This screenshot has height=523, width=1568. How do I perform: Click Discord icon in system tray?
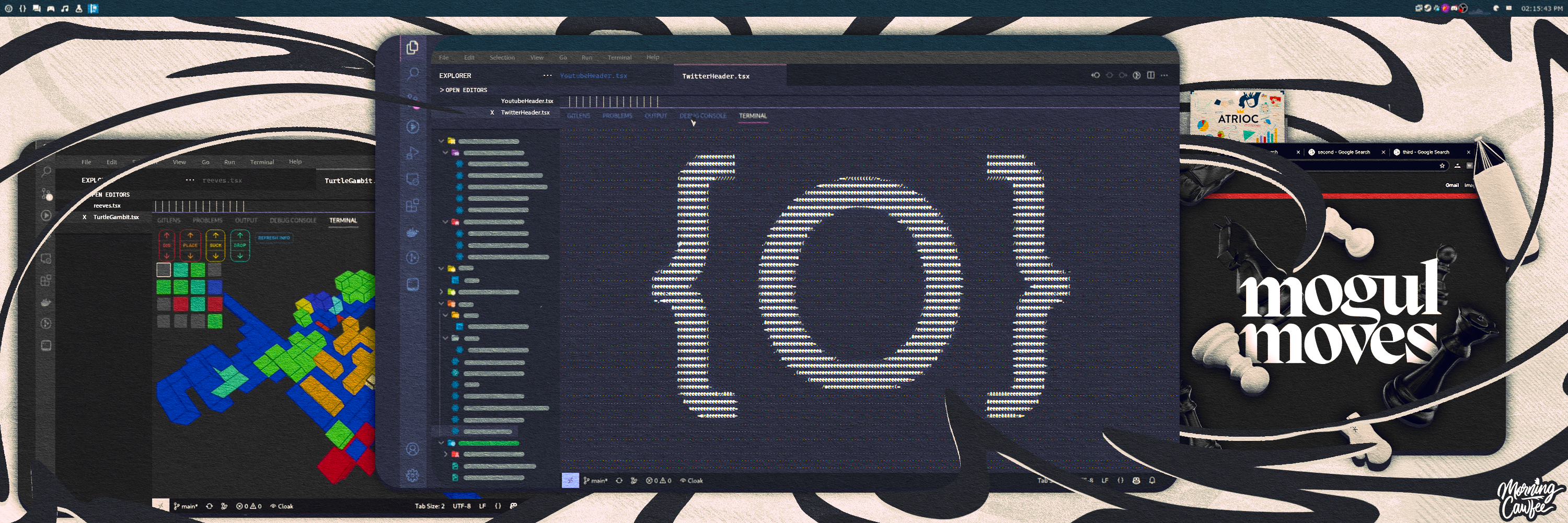coord(1454,8)
